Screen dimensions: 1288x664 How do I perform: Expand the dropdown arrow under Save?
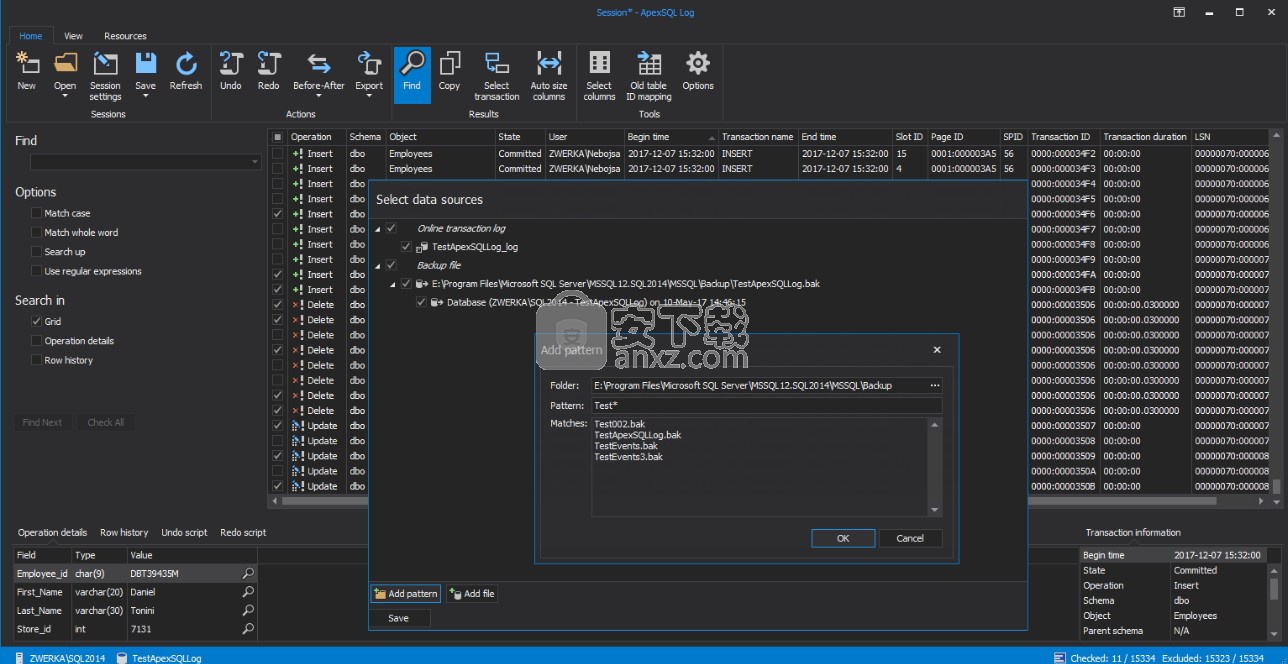(x=146, y=96)
